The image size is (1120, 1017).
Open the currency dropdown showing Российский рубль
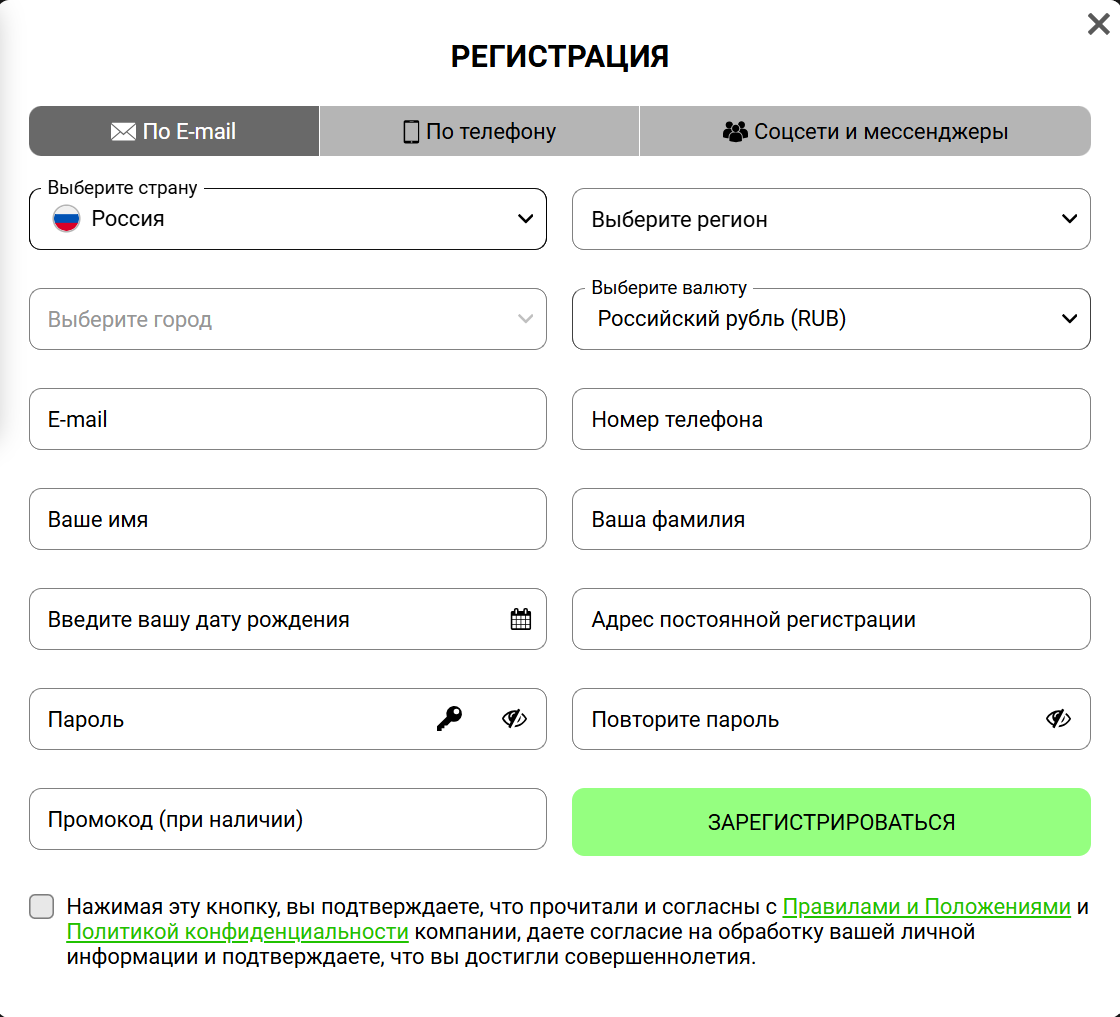830,320
